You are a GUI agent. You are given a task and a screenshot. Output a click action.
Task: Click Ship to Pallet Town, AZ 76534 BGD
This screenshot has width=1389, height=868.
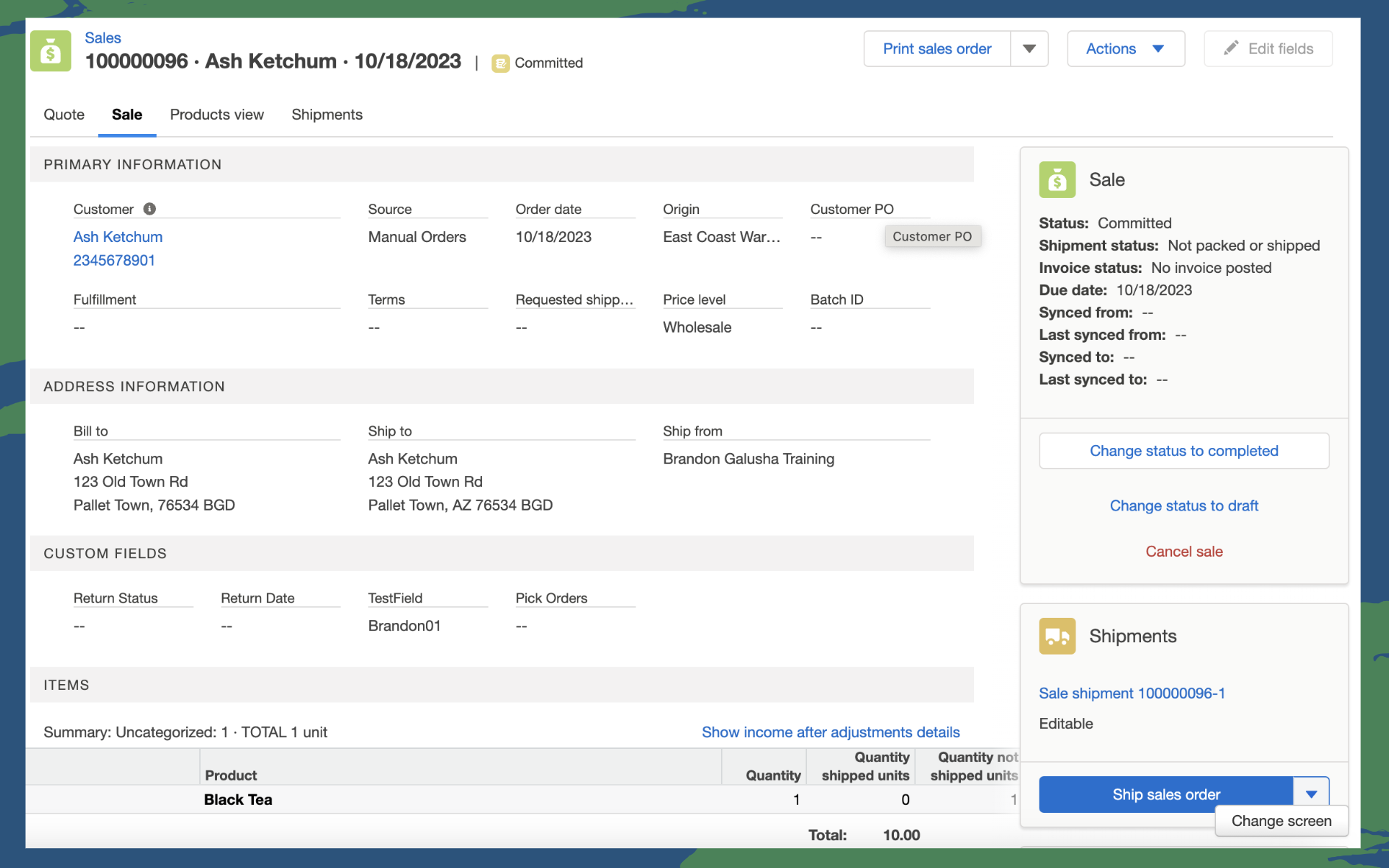461,505
